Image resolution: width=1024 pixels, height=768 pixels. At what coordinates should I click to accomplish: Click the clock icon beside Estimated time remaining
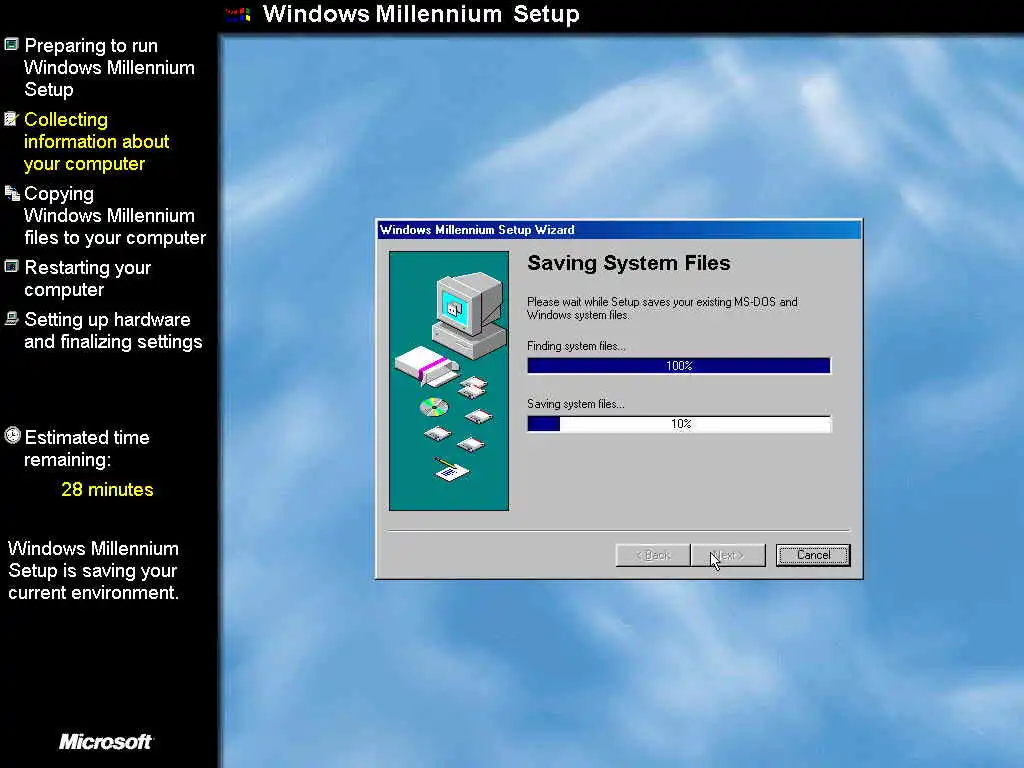point(12,436)
